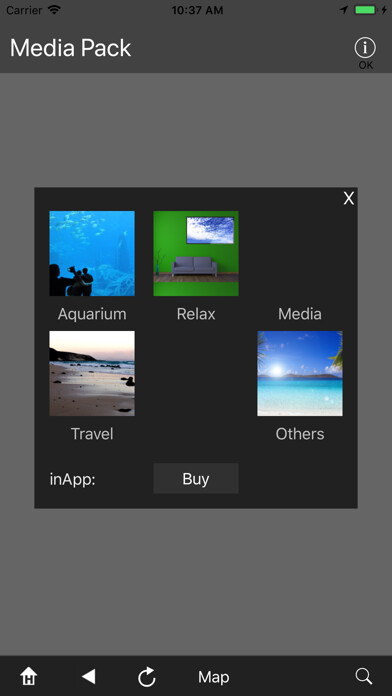Tap the OK text under info icon
Screen dimensions: 392x696
point(366,65)
